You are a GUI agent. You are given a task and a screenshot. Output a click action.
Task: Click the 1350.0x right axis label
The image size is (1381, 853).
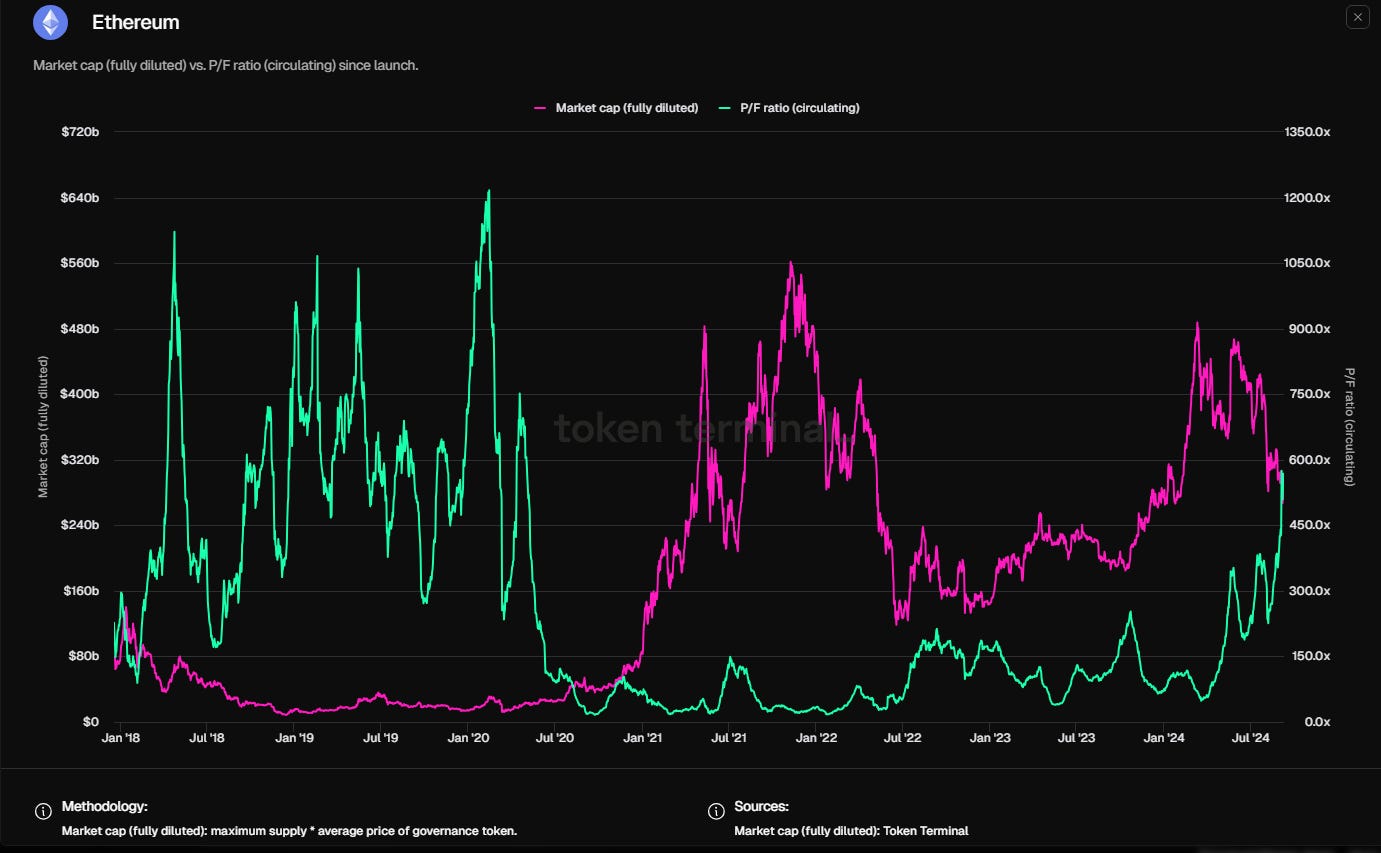[x=1308, y=132]
